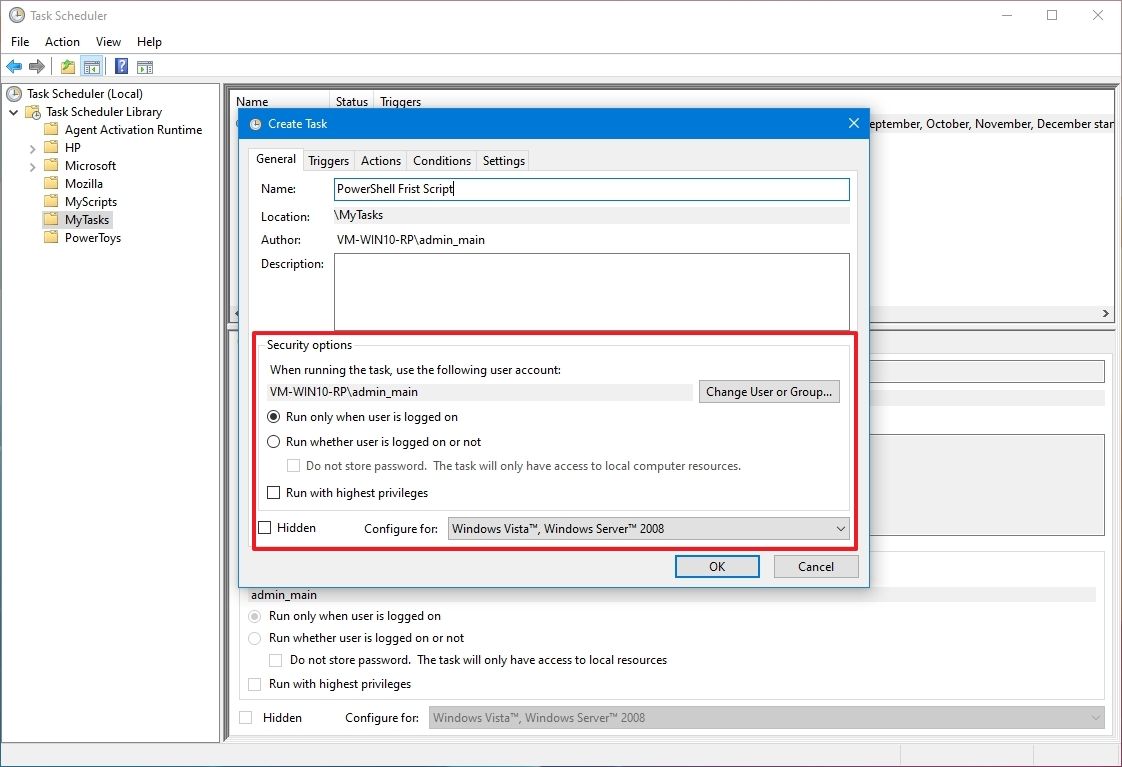Click the Help toolbar icon

coord(120,66)
